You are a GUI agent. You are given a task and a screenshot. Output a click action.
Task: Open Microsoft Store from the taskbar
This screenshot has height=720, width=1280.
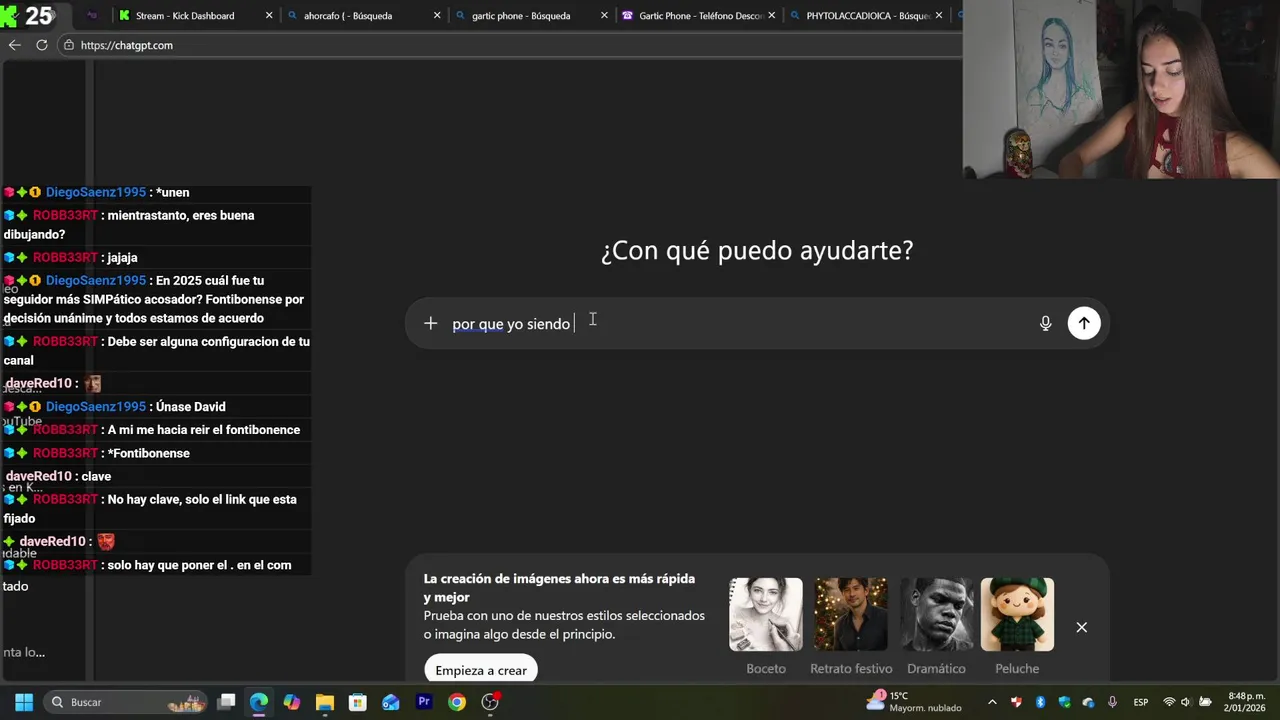pyautogui.click(x=358, y=702)
